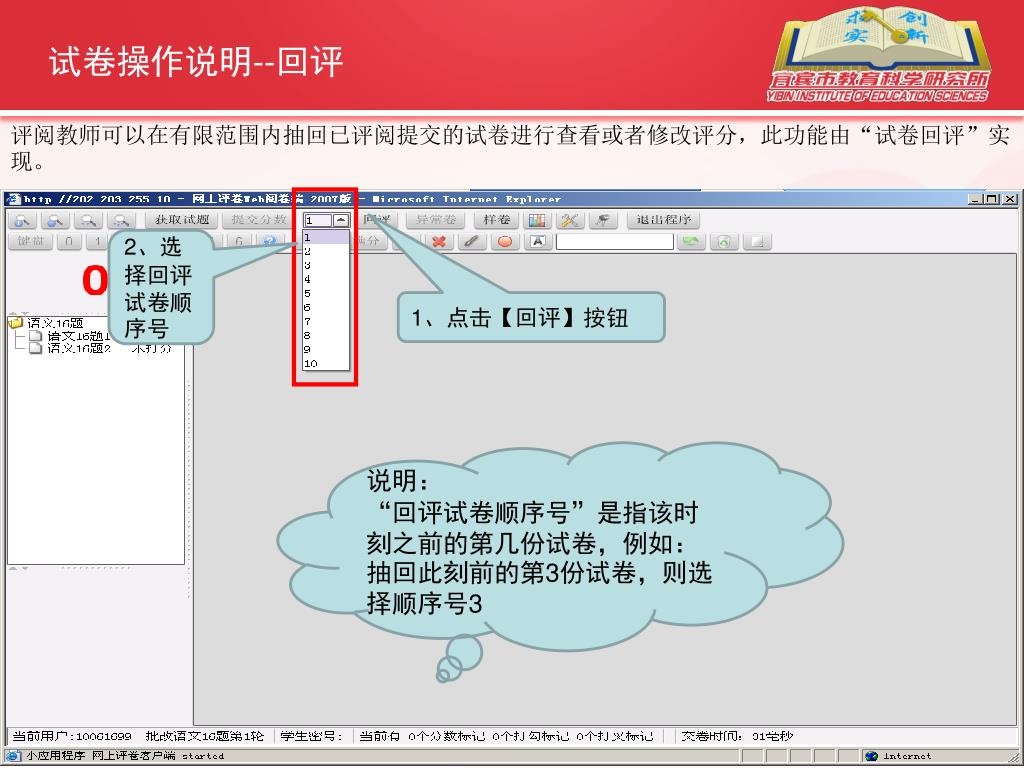Click the 提交分数 button
The height and width of the screenshot is (768, 1024).
(258, 220)
